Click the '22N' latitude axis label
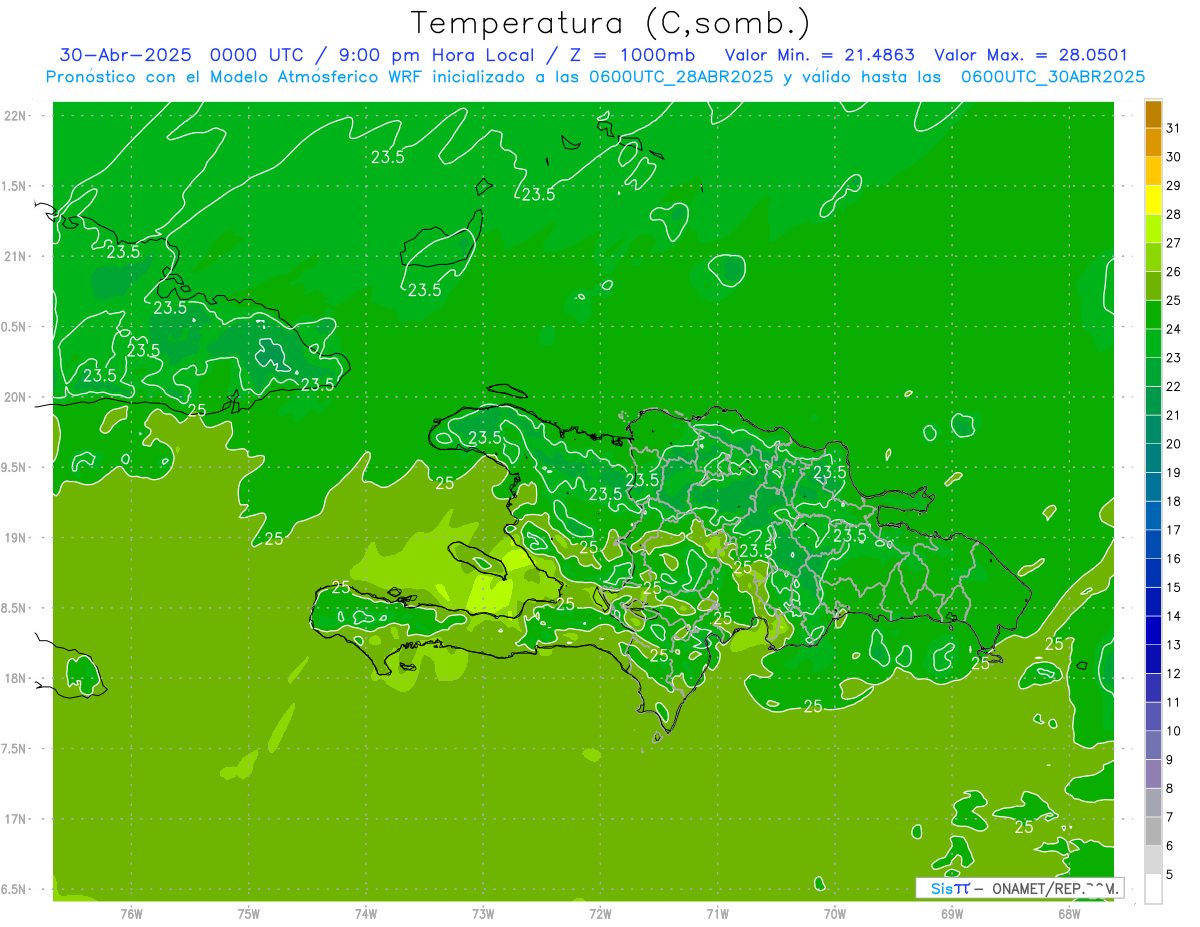The height and width of the screenshot is (927, 1200). point(15,116)
